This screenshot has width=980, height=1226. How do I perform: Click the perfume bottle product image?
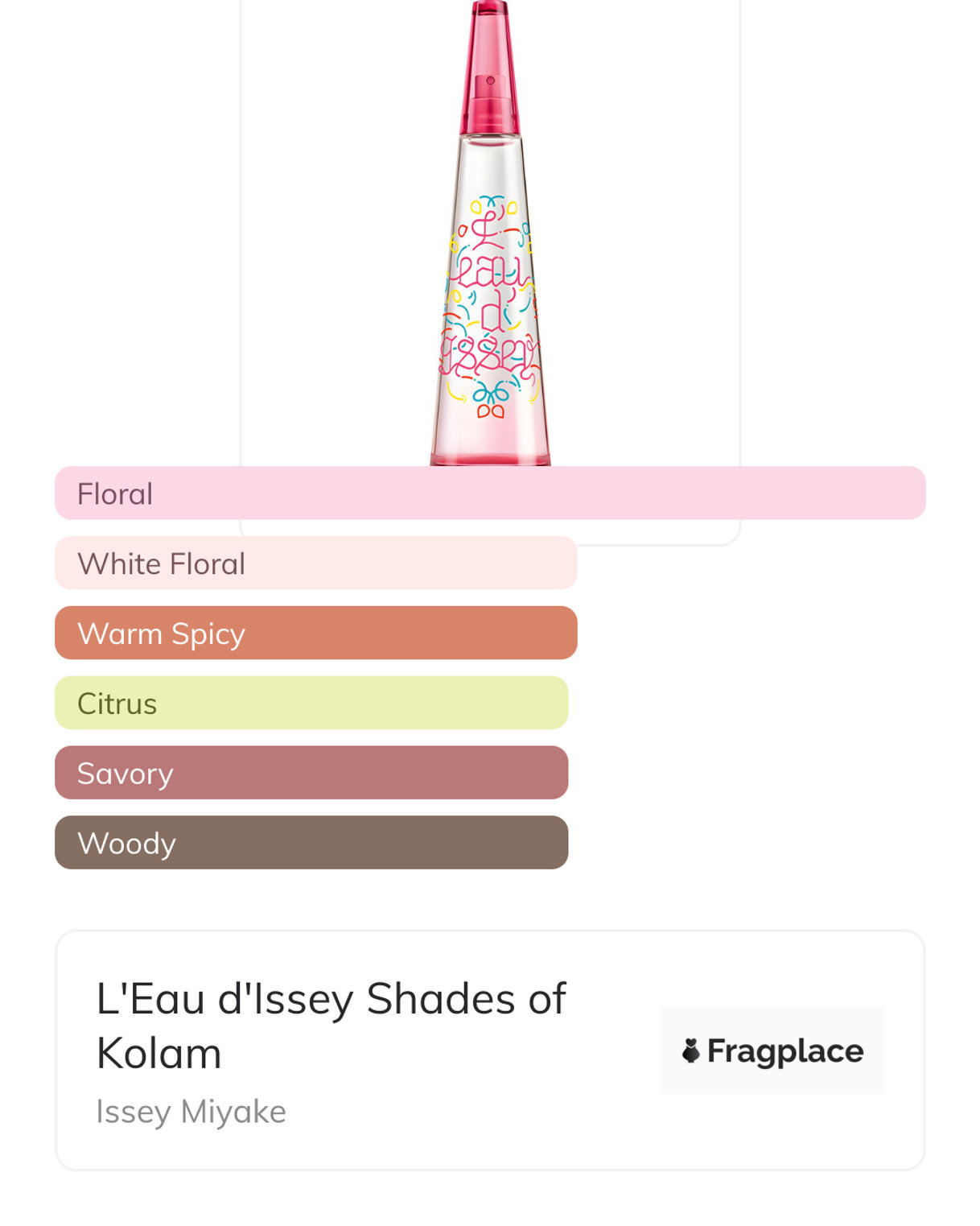pyautogui.click(x=490, y=241)
